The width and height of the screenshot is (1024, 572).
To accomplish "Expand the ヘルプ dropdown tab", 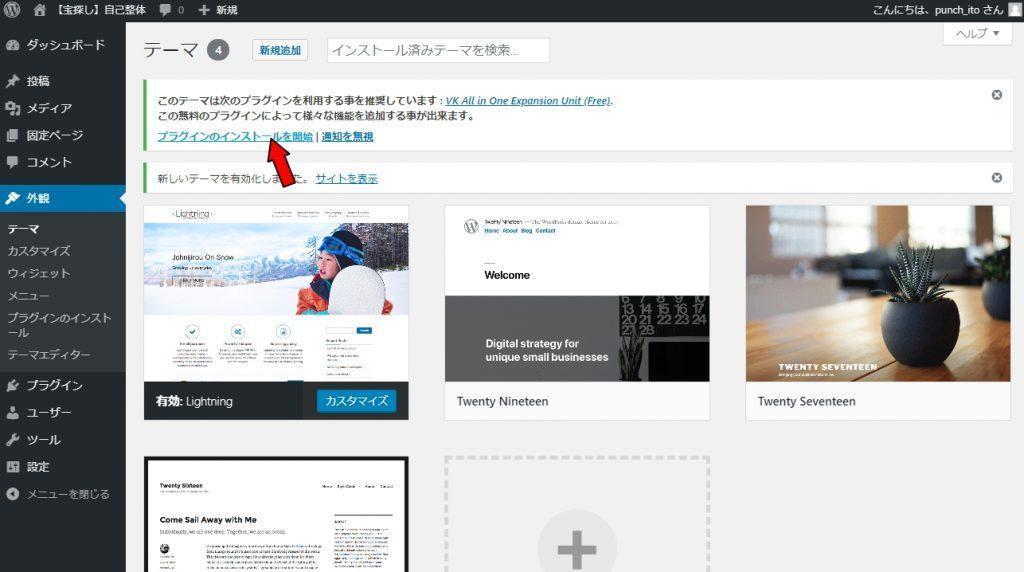I will pyautogui.click(x=978, y=33).
